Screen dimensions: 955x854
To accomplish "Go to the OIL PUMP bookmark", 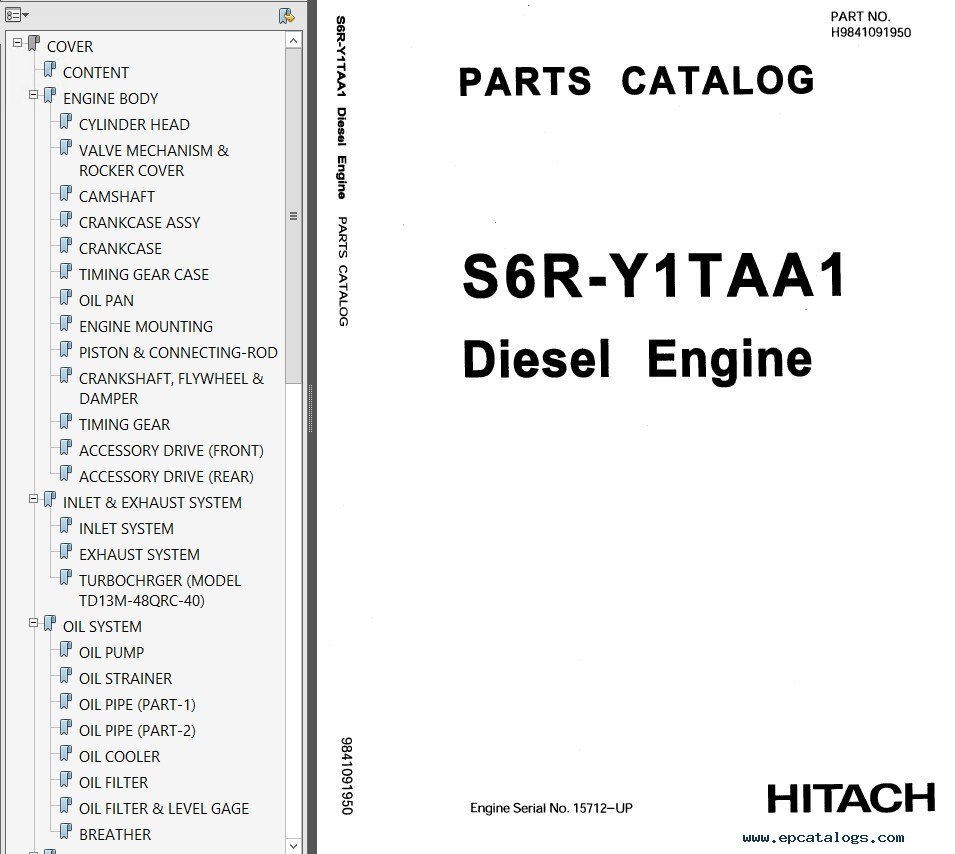I will point(111,653).
